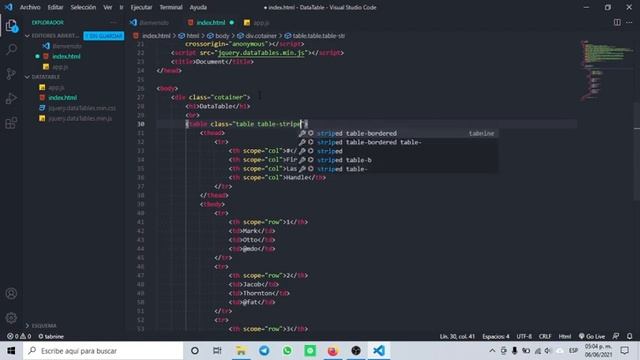Choose suggestion 'striped table-b'
The image size is (640, 360).
pos(398,160)
